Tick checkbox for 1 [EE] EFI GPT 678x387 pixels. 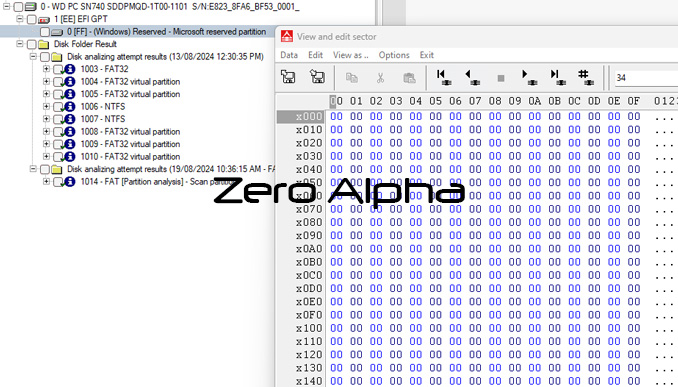point(31,19)
